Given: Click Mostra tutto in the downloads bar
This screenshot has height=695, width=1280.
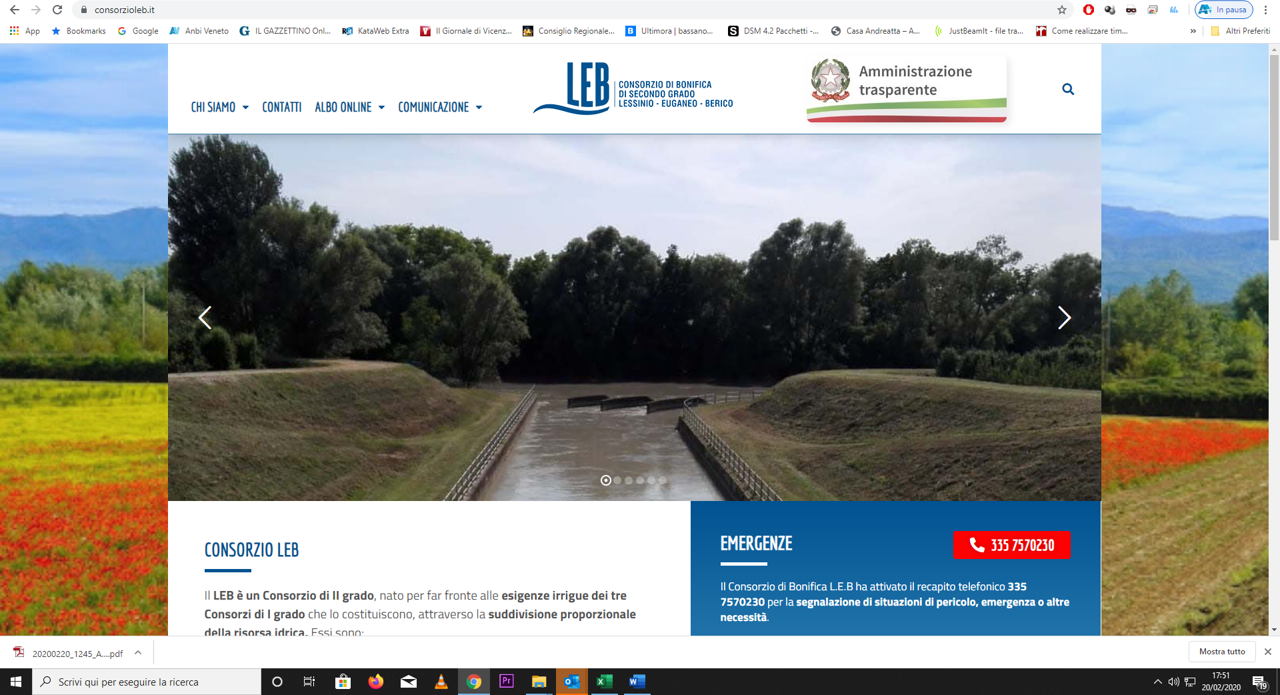Looking at the screenshot, I should pyautogui.click(x=1222, y=652).
